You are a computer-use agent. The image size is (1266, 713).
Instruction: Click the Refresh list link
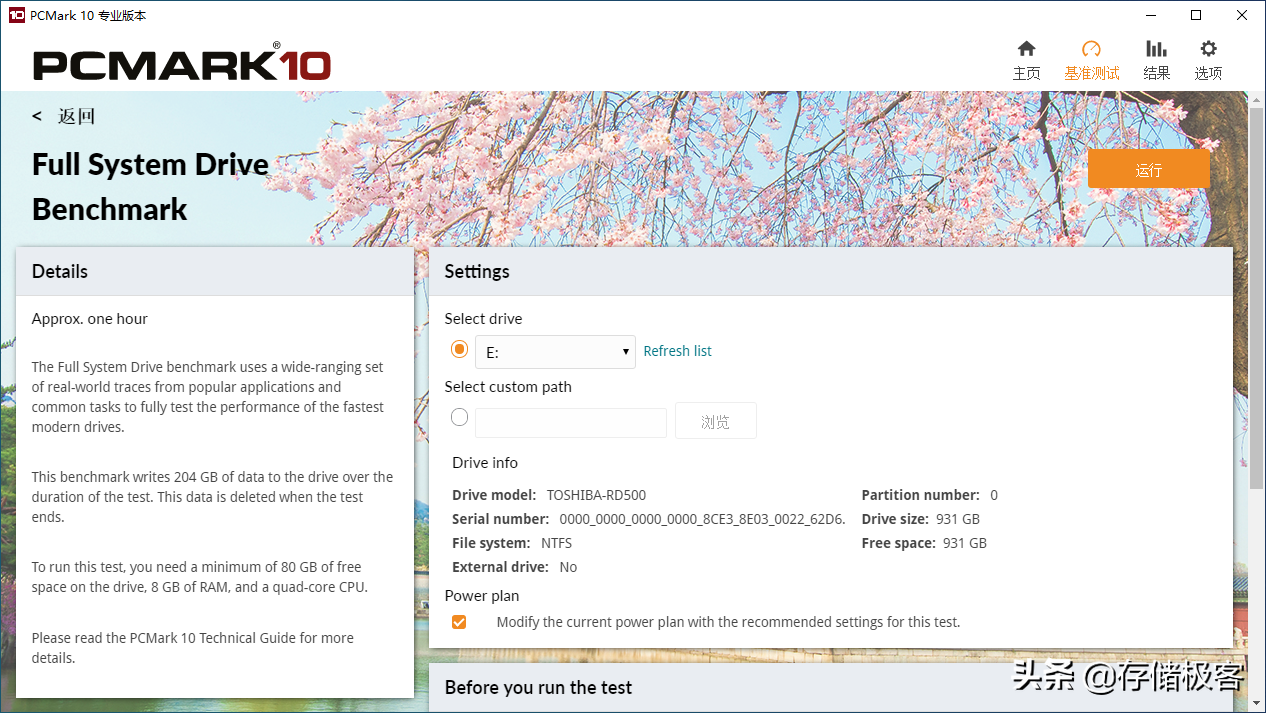pos(677,351)
